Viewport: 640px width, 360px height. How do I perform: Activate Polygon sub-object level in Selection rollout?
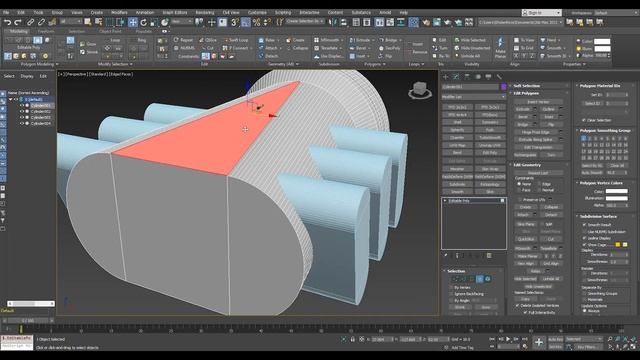click(x=480, y=279)
